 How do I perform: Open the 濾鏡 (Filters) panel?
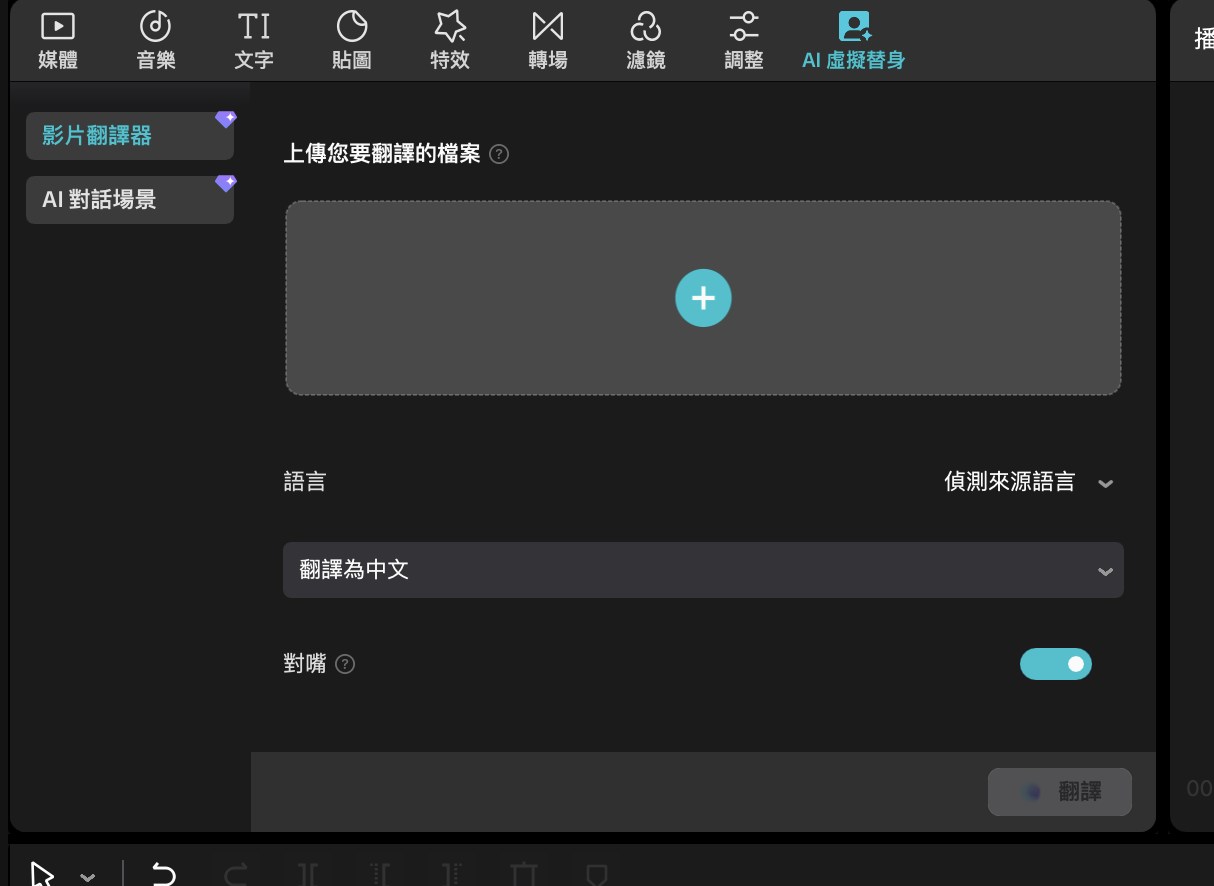pyautogui.click(x=646, y=41)
